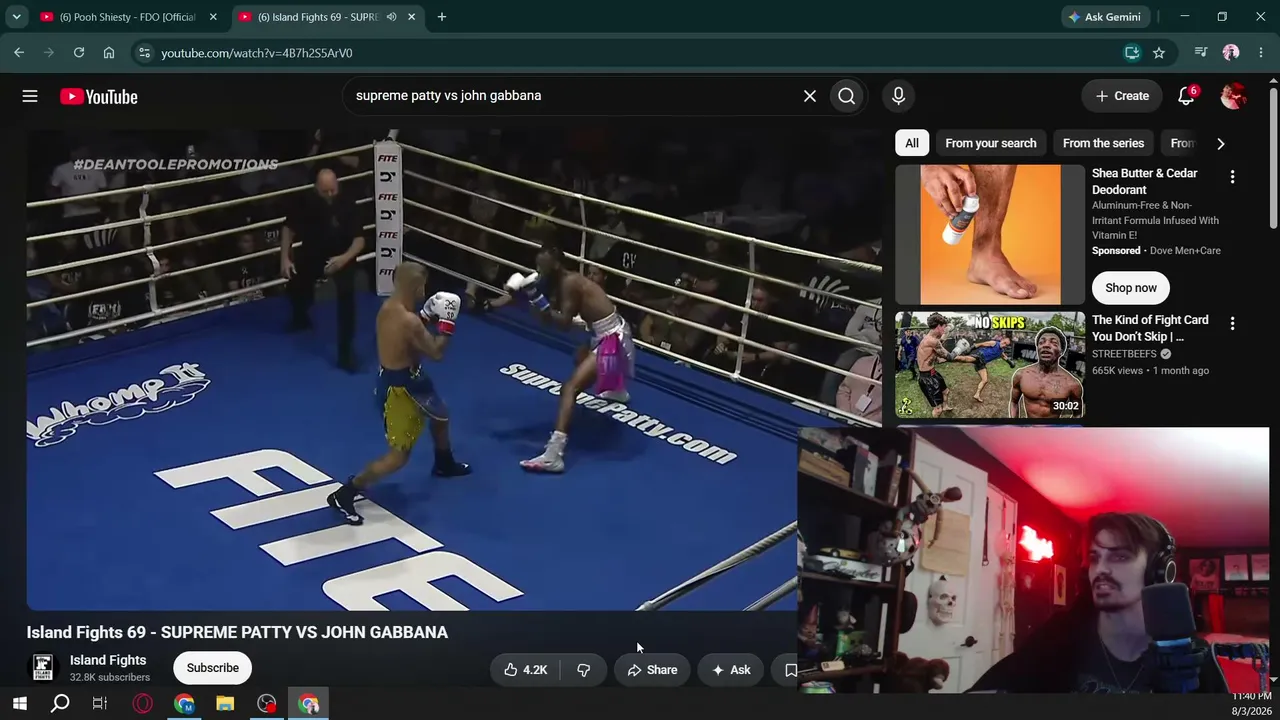
Task: Open the Shea Butter deodorant ad thumbnail
Action: tap(990, 234)
